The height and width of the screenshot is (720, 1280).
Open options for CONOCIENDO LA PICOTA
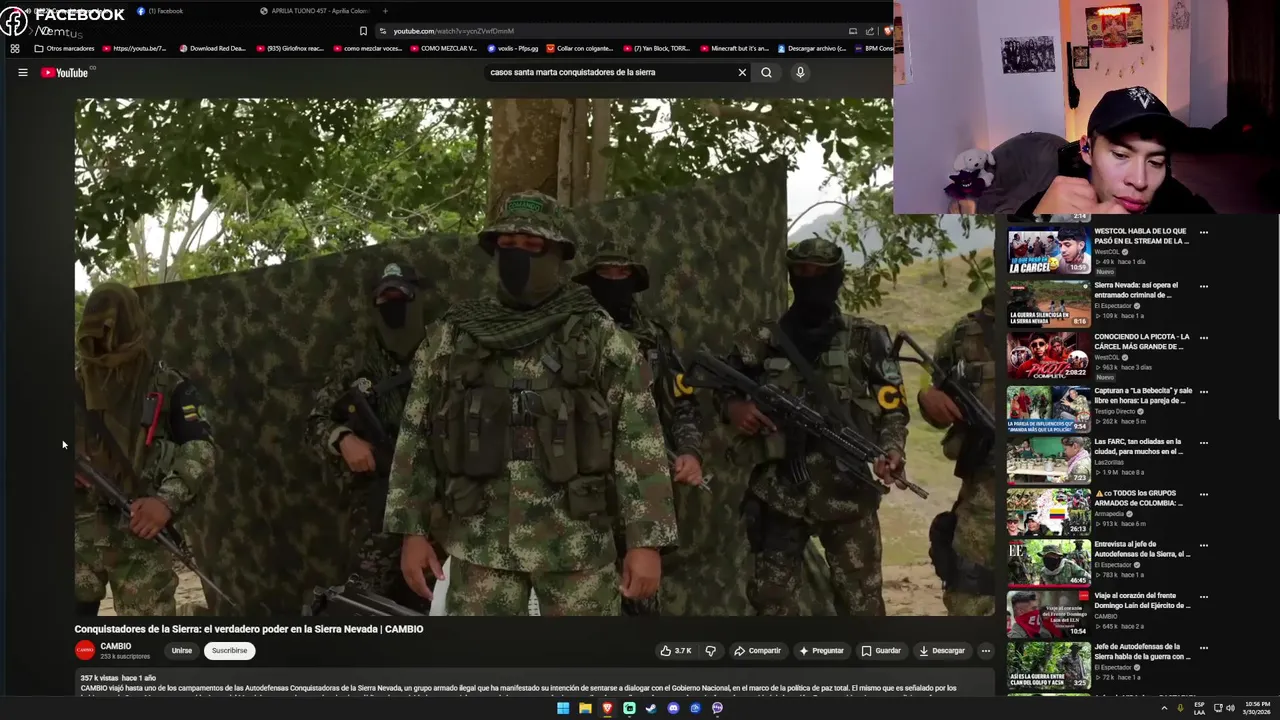(x=1203, y=338)
